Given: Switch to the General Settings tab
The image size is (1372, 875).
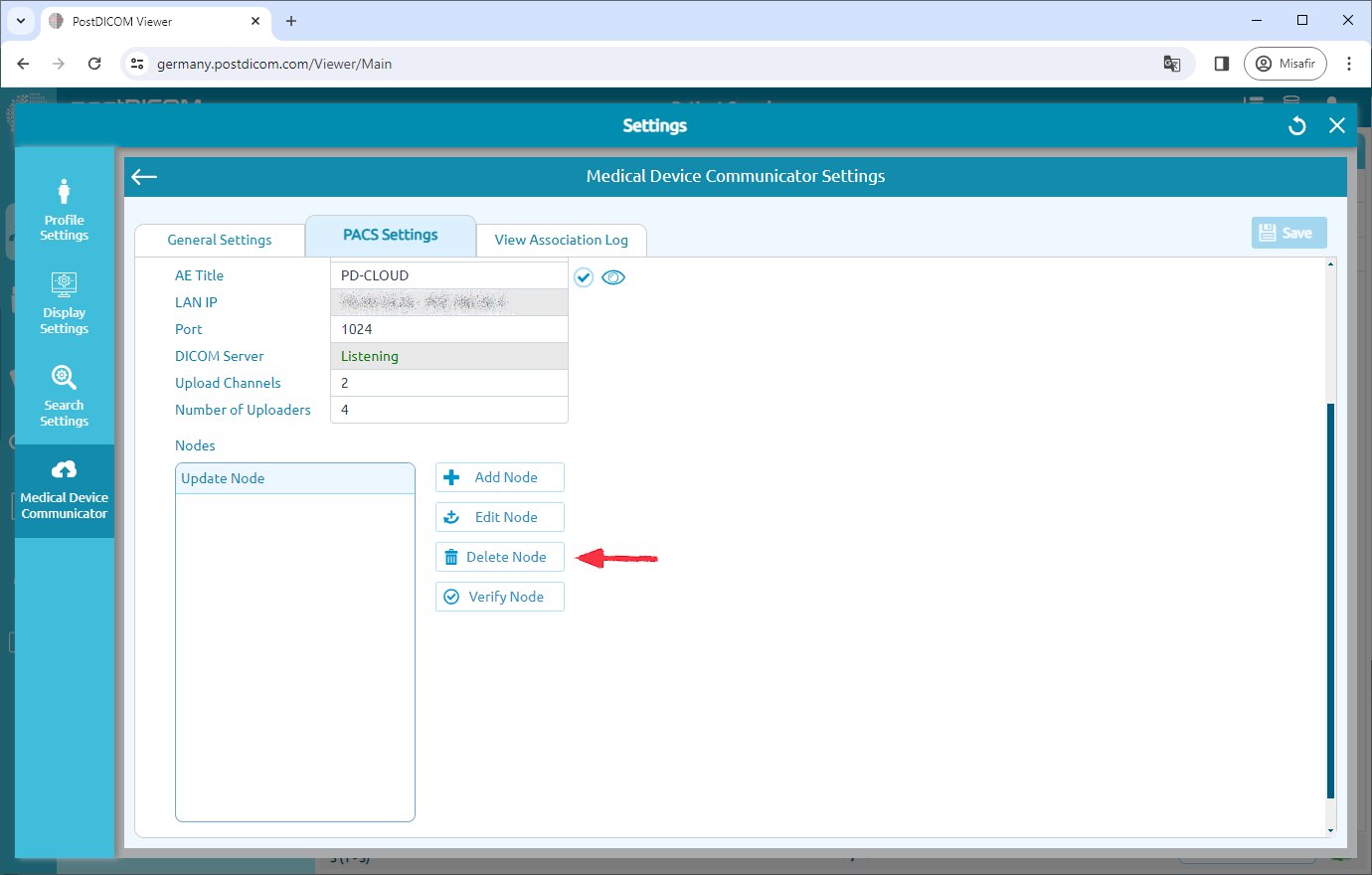Looking at the screenshot, I should (220, 240).
